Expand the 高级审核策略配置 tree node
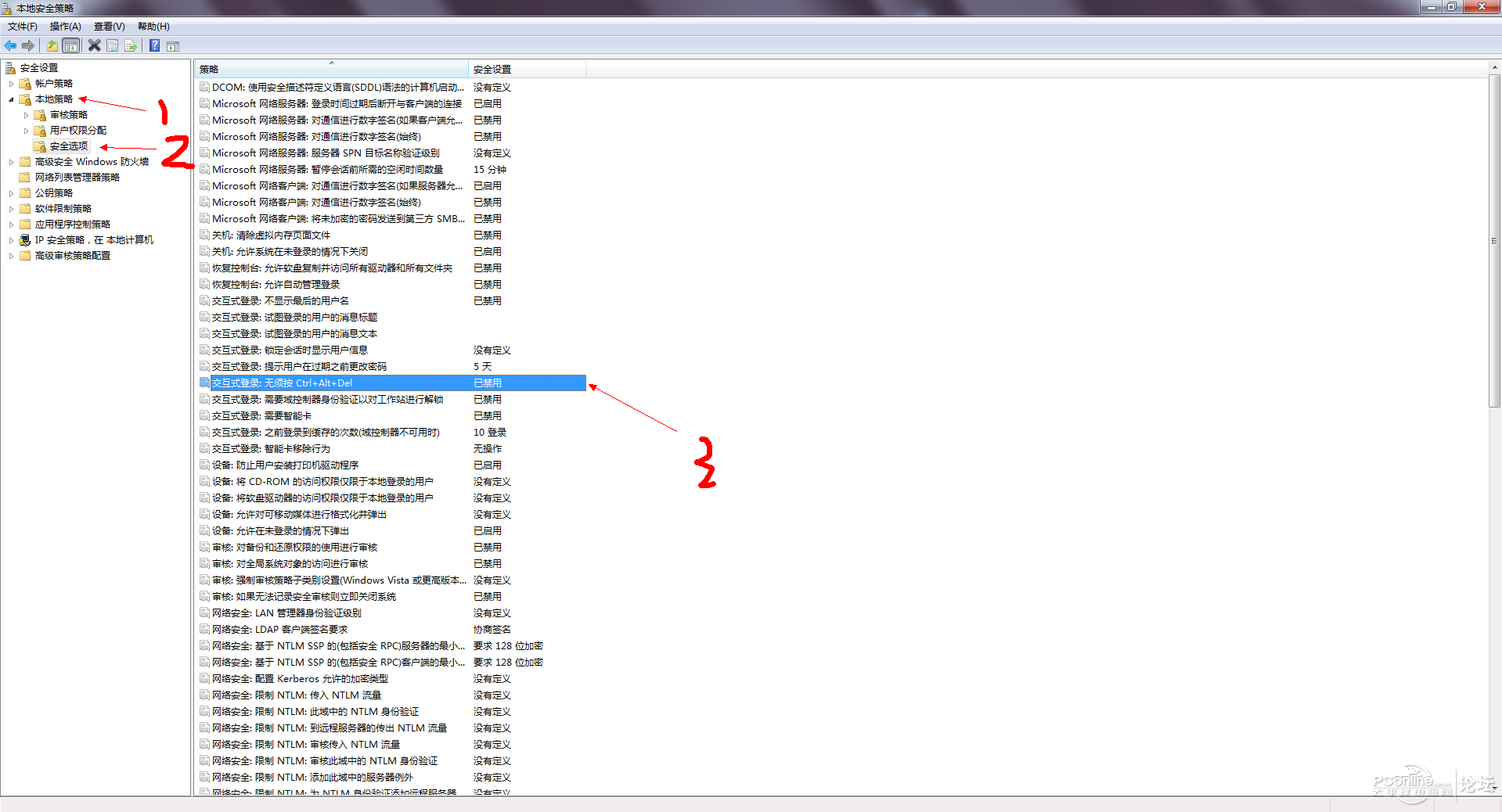The image size is (1502, 812). (x=11, y=256)
